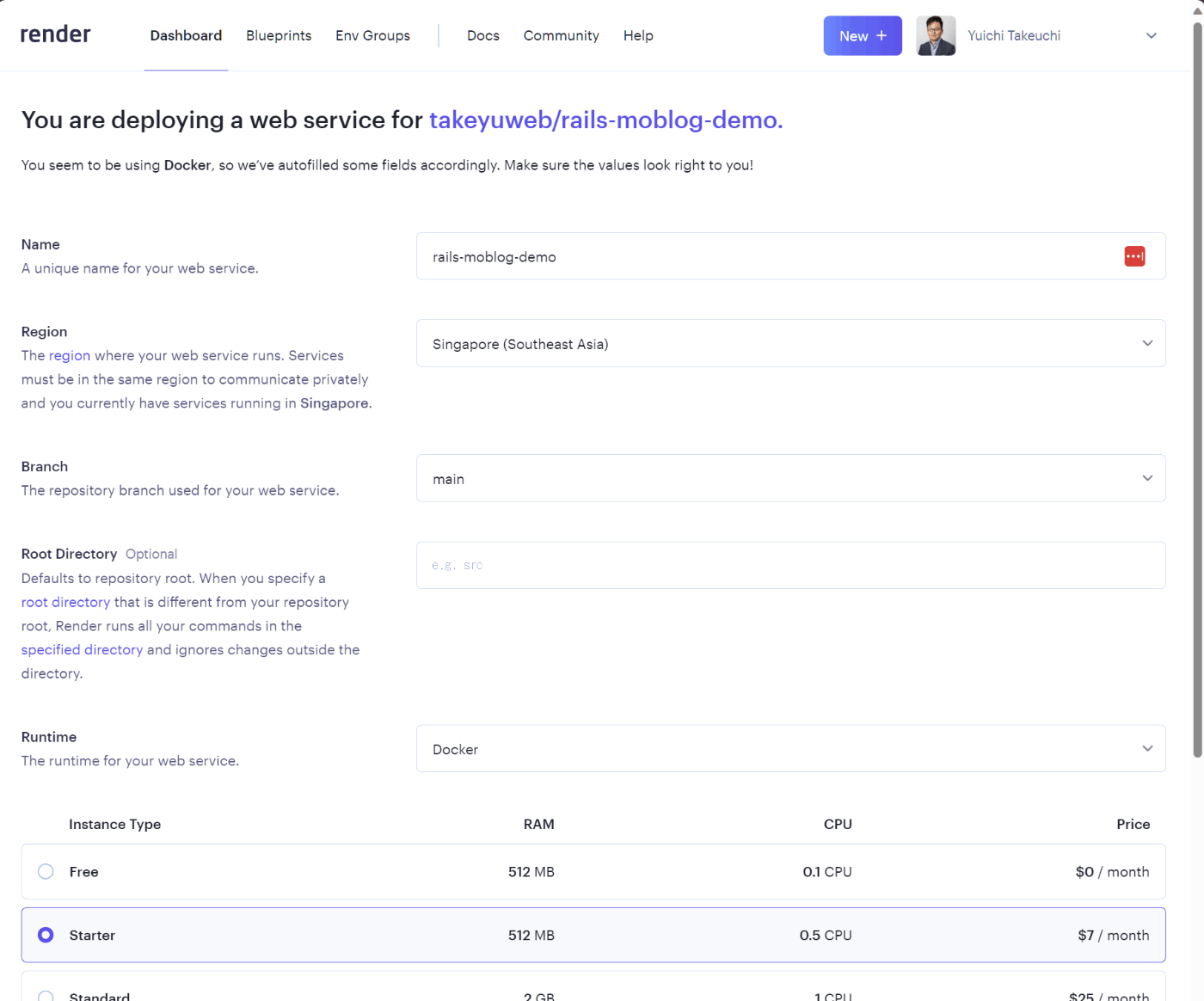Screen dimensions: 1204x1001
Task: Follow the 'region' help link
Action: coord(70,355)
